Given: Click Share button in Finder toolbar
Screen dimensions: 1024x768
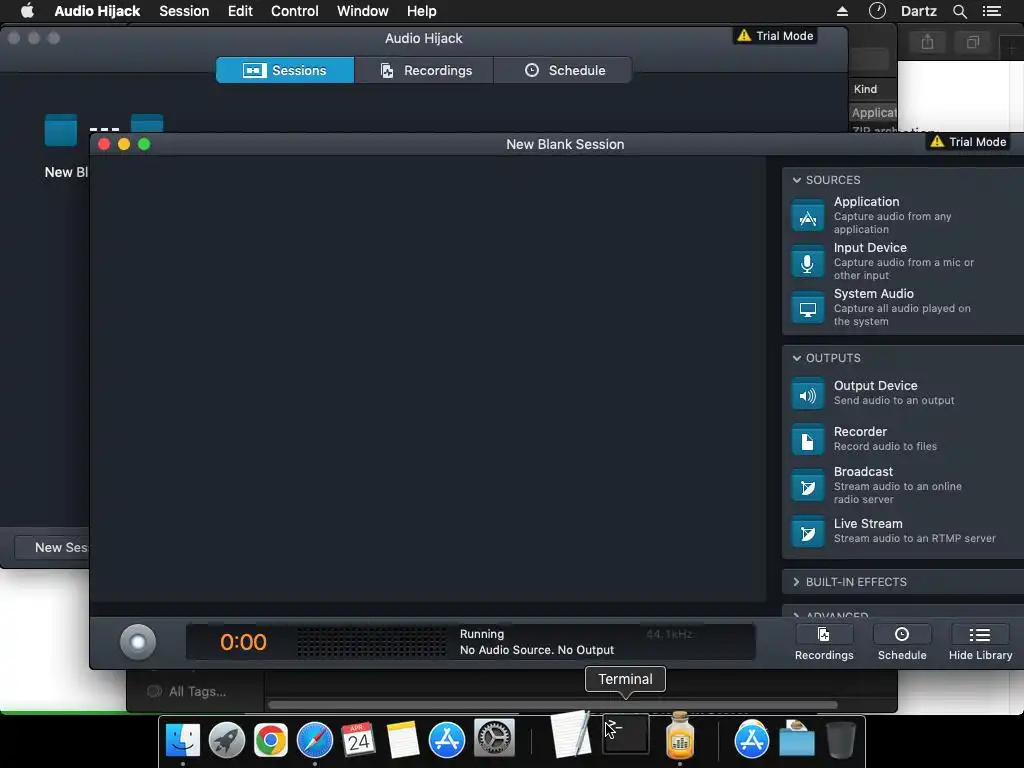Looking at the screenshot, I should (927, 42).
